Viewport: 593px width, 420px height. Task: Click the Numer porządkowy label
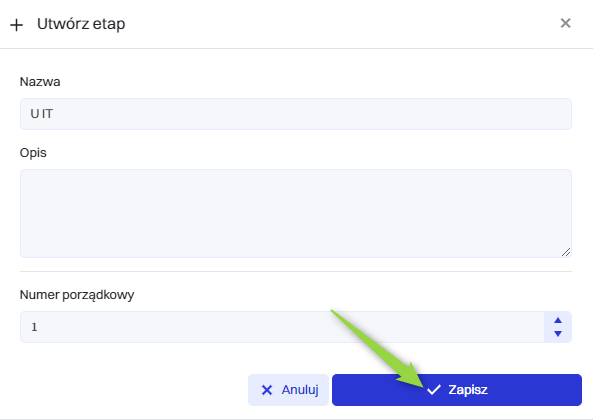pos(77,295)
